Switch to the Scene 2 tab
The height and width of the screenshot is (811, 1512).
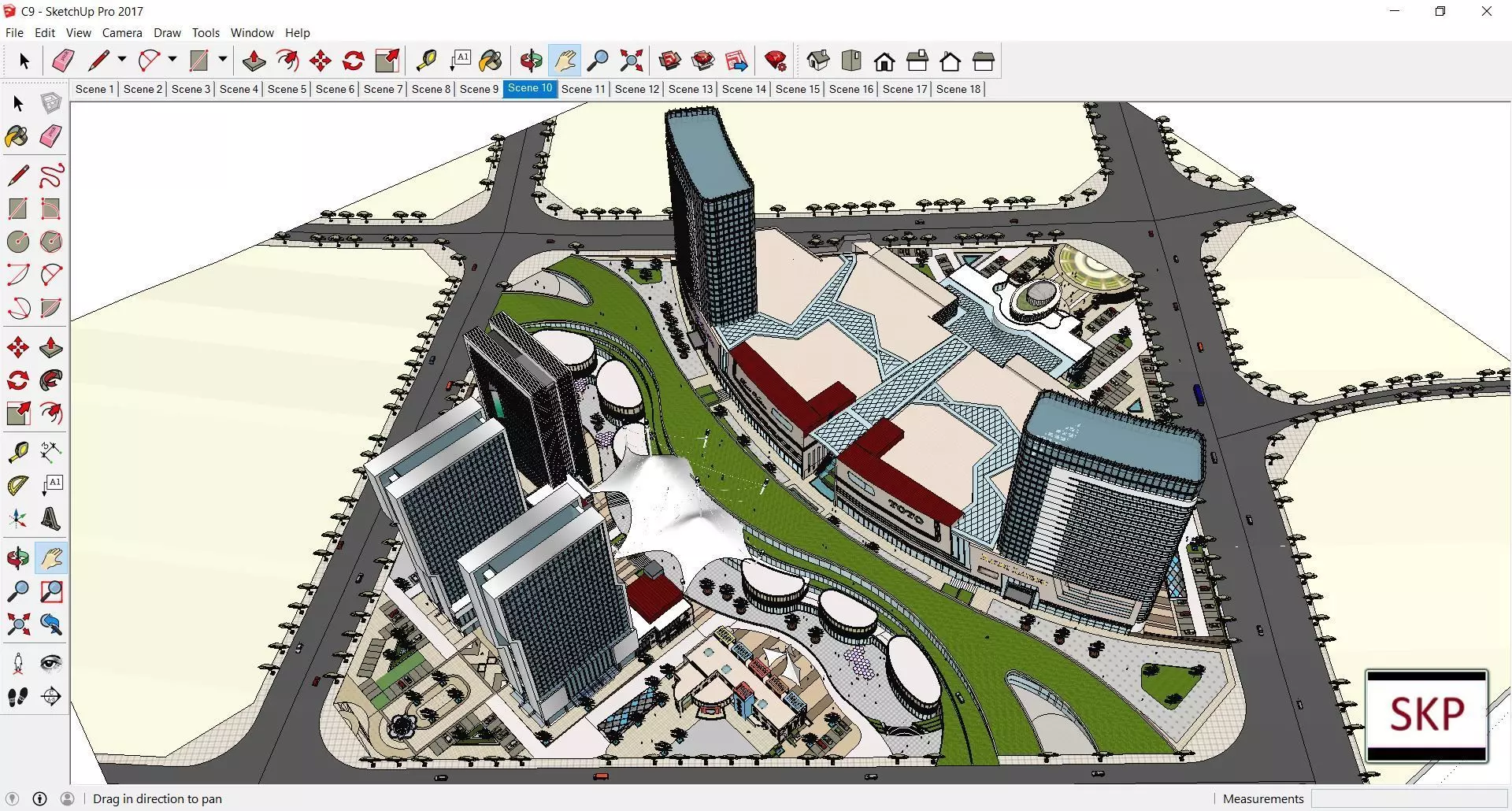(143, 89)
